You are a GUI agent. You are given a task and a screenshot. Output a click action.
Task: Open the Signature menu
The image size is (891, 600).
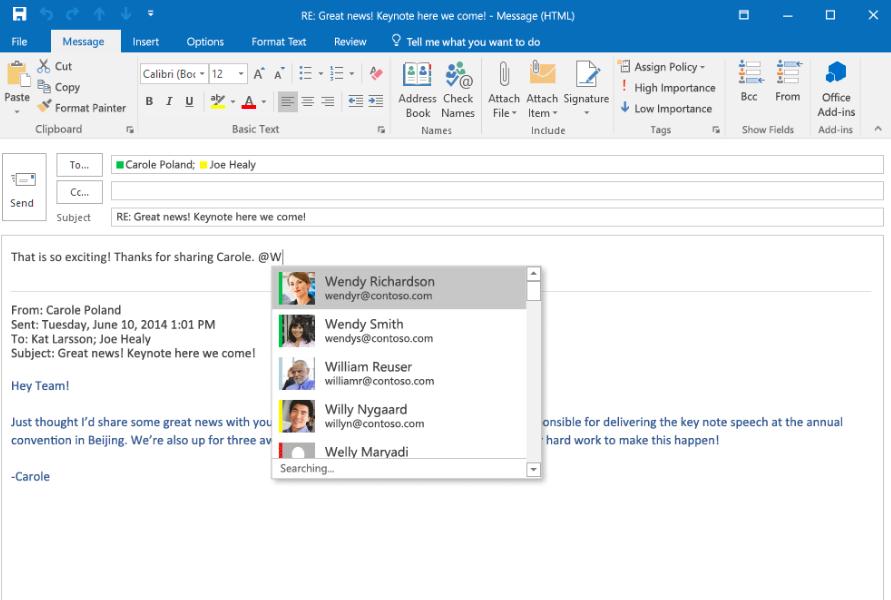coord(586,90)
